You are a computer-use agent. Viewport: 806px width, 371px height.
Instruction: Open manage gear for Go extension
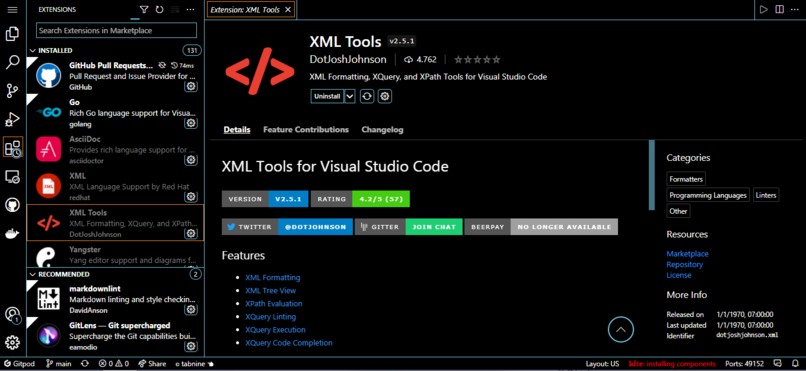[191, 123]
